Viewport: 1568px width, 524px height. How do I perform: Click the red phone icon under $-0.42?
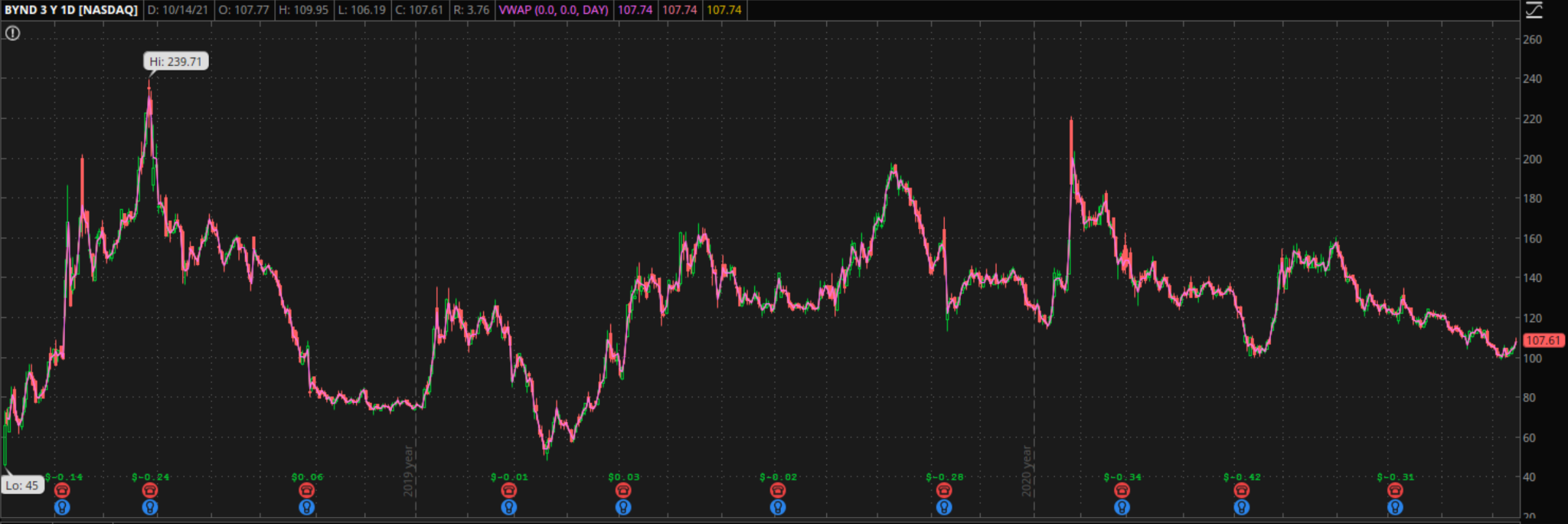[1242, 490]
